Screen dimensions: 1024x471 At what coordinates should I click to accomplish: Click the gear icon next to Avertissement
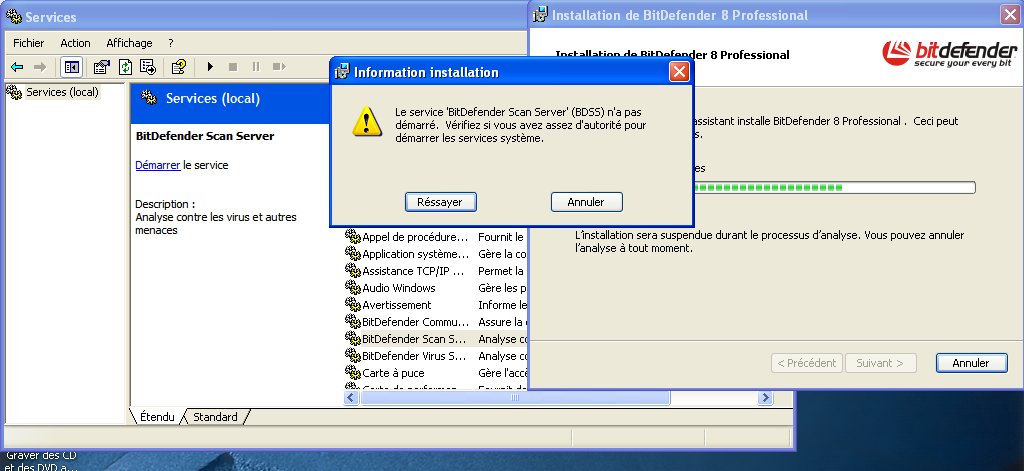(x=353, y=304)
